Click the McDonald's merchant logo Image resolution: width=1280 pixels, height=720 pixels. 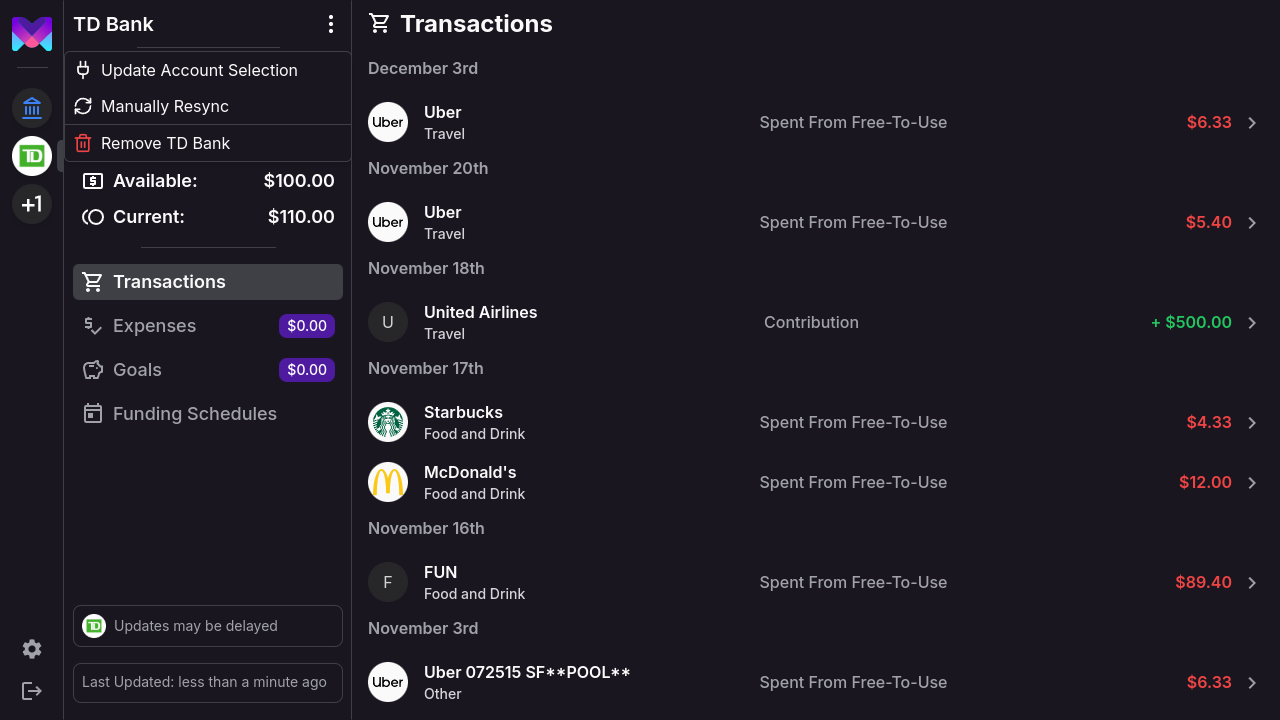[x=388, y=482]
